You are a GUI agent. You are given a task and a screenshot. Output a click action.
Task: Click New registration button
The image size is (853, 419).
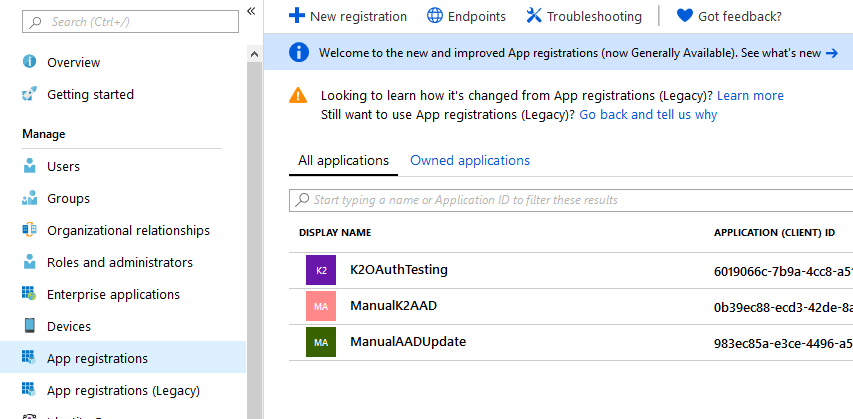pos(348,16)
